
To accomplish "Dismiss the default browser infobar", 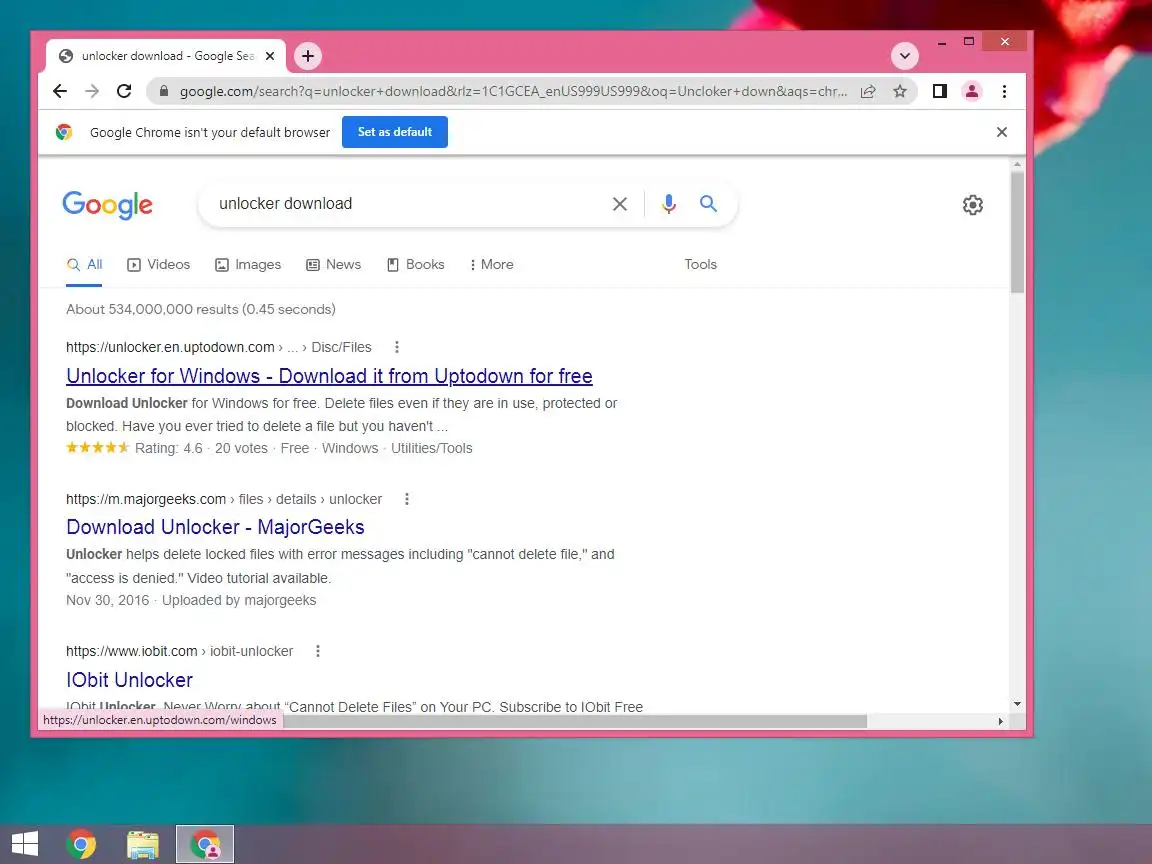I will [x=1001, y=132].
